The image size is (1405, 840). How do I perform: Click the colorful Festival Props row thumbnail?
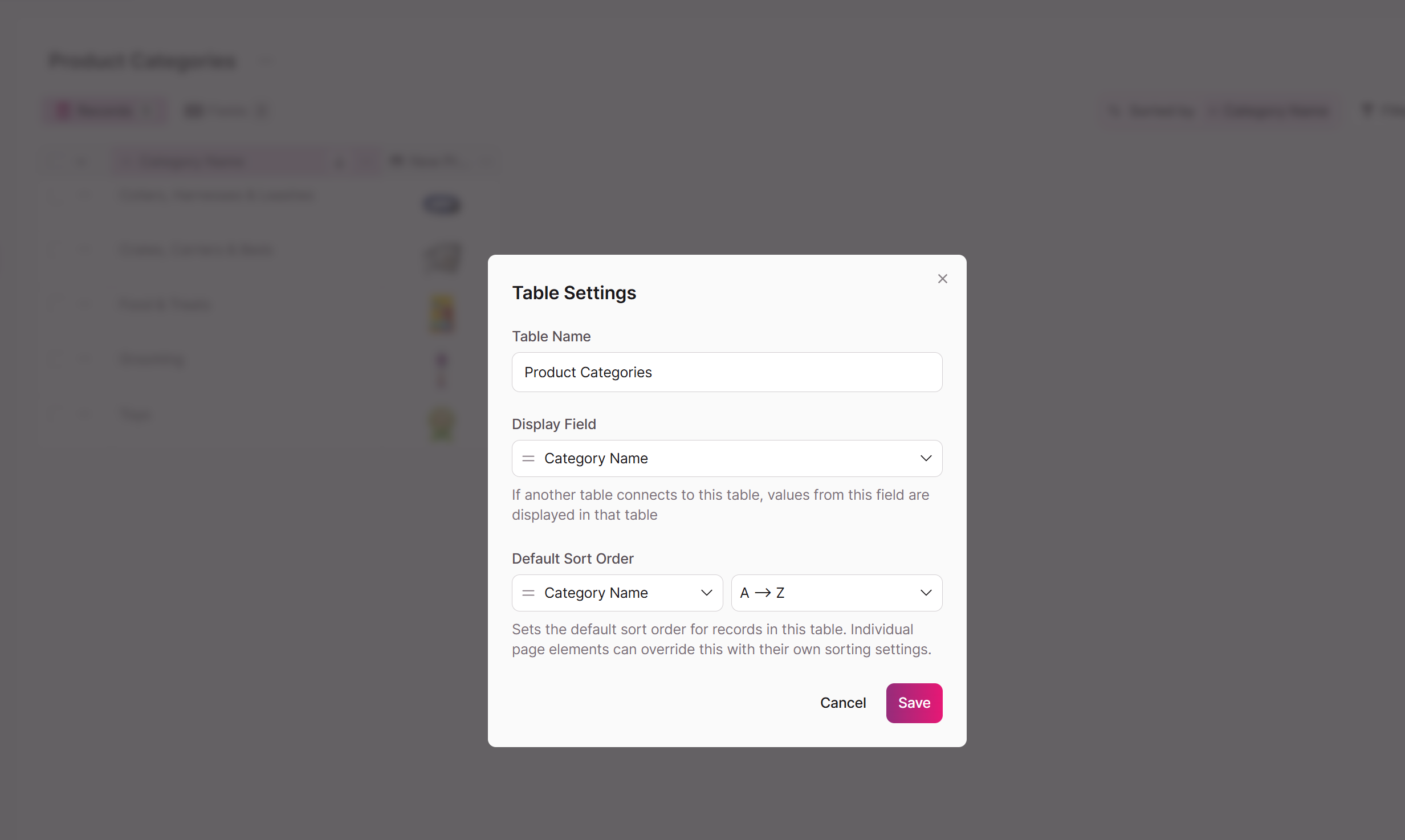tap(442, 313)
